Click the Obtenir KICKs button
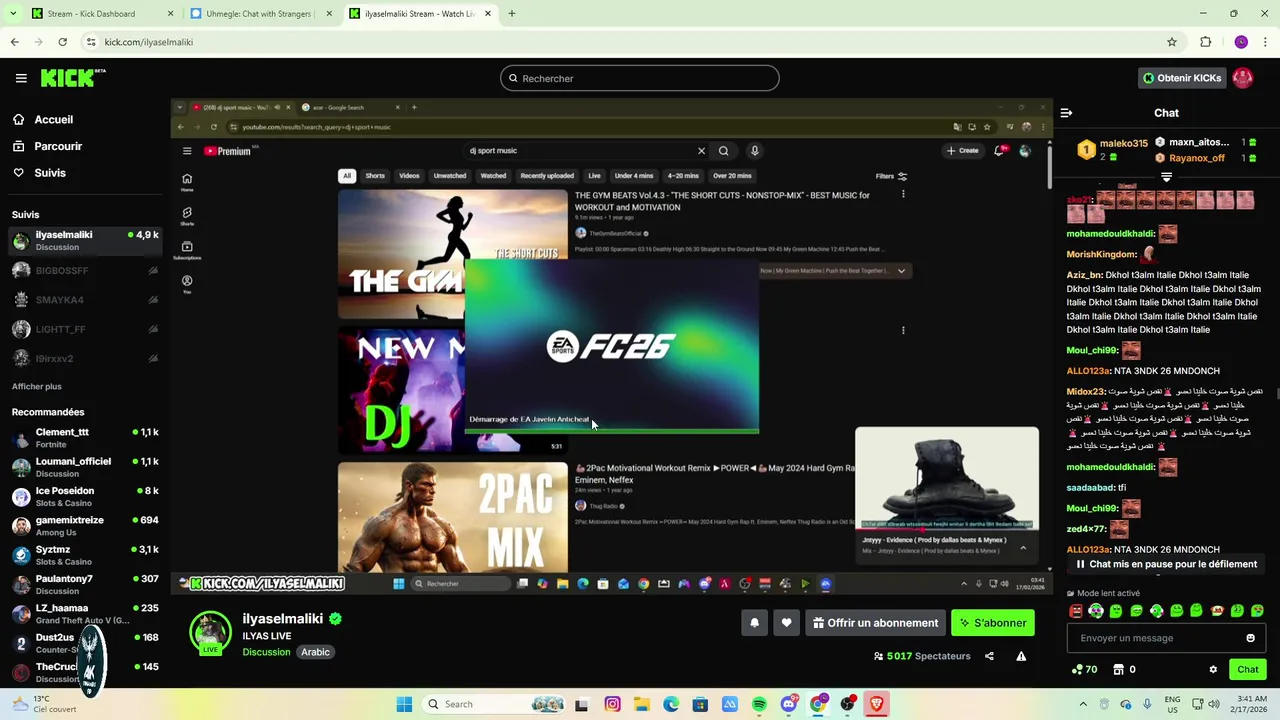This screenshot has width=1280, height=720. pyautogui.click(x=1182, y=78)
